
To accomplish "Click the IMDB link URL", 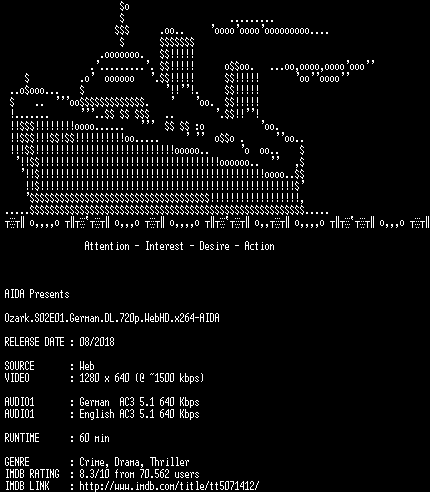I will coord(169,486).
